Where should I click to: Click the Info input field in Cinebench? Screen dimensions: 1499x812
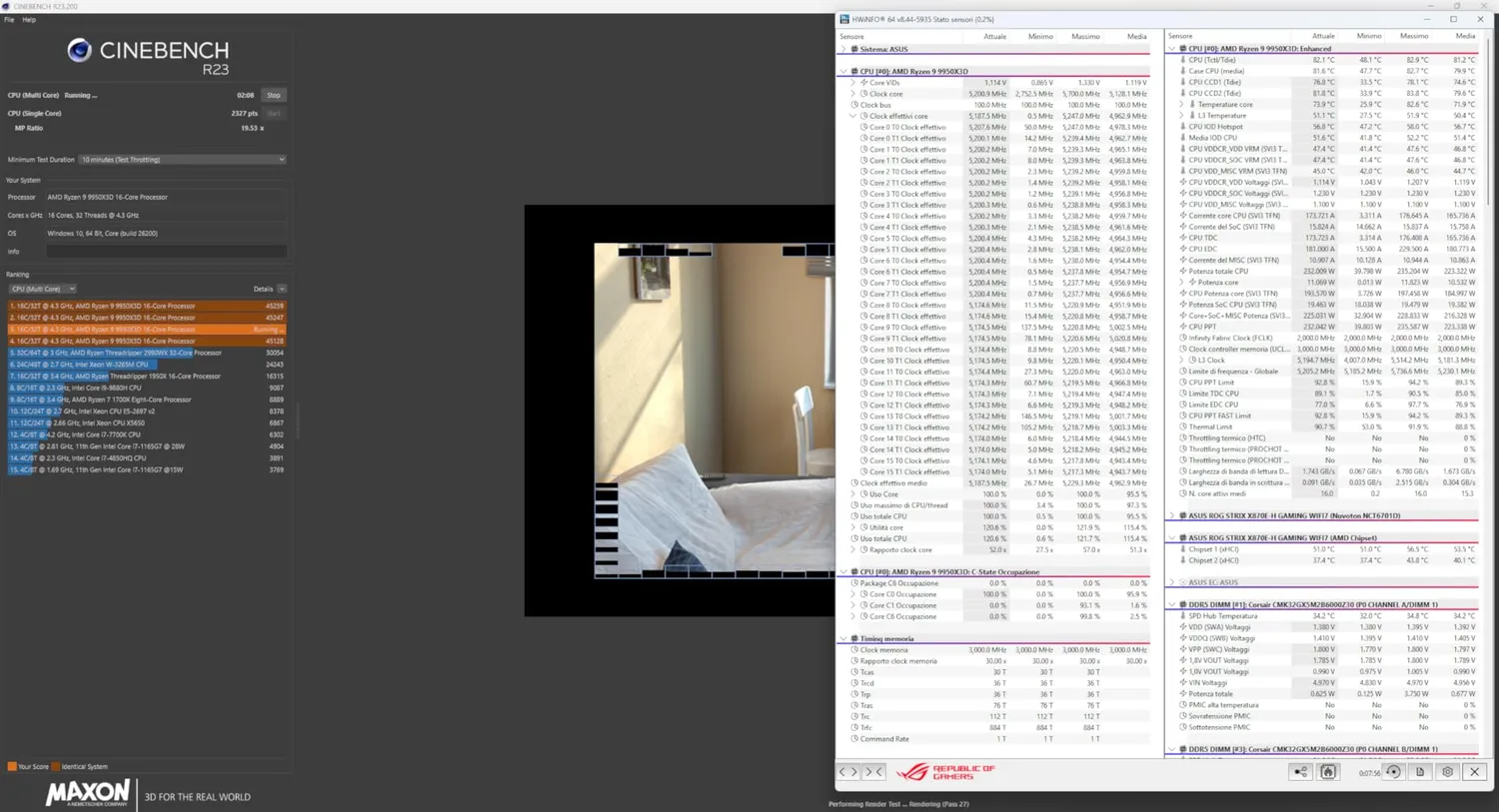point(167,252)
